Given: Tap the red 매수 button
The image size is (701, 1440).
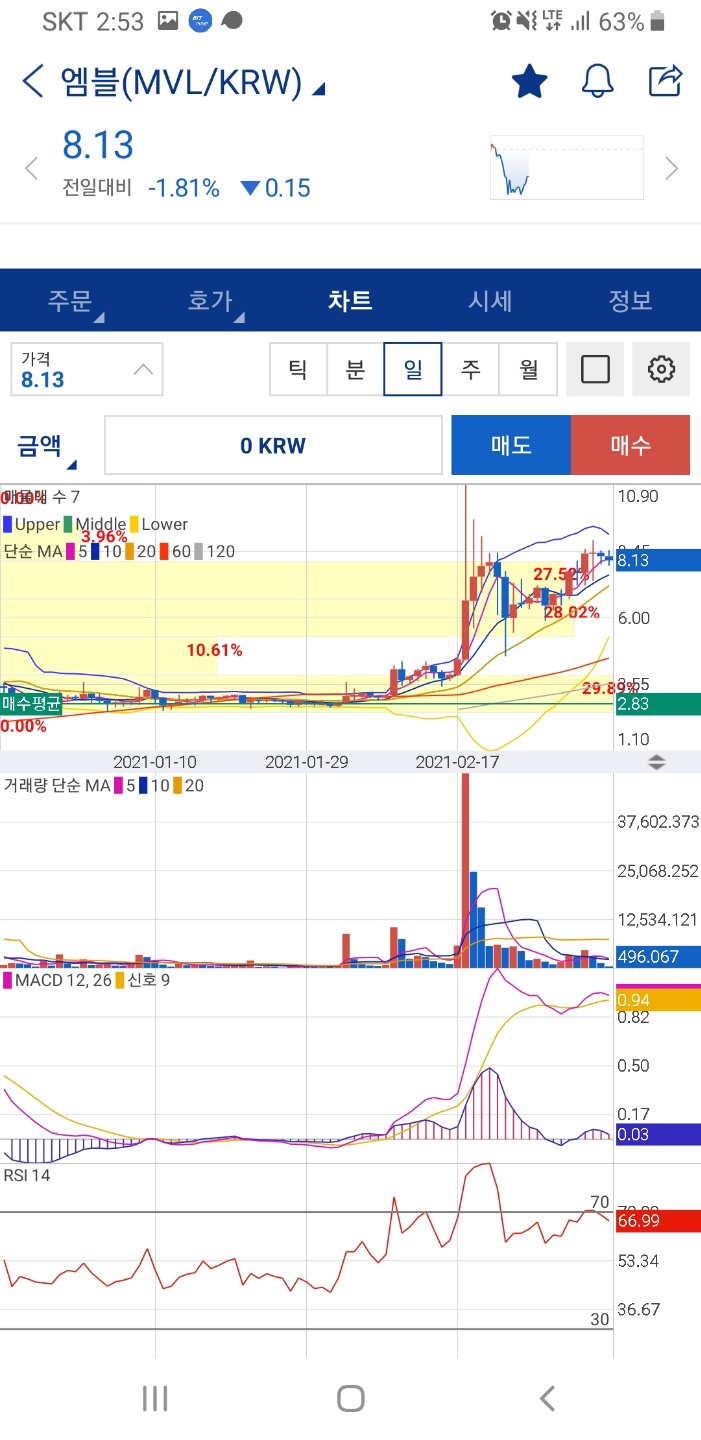Looking at the screenshot, I should [x=630, y=445].
